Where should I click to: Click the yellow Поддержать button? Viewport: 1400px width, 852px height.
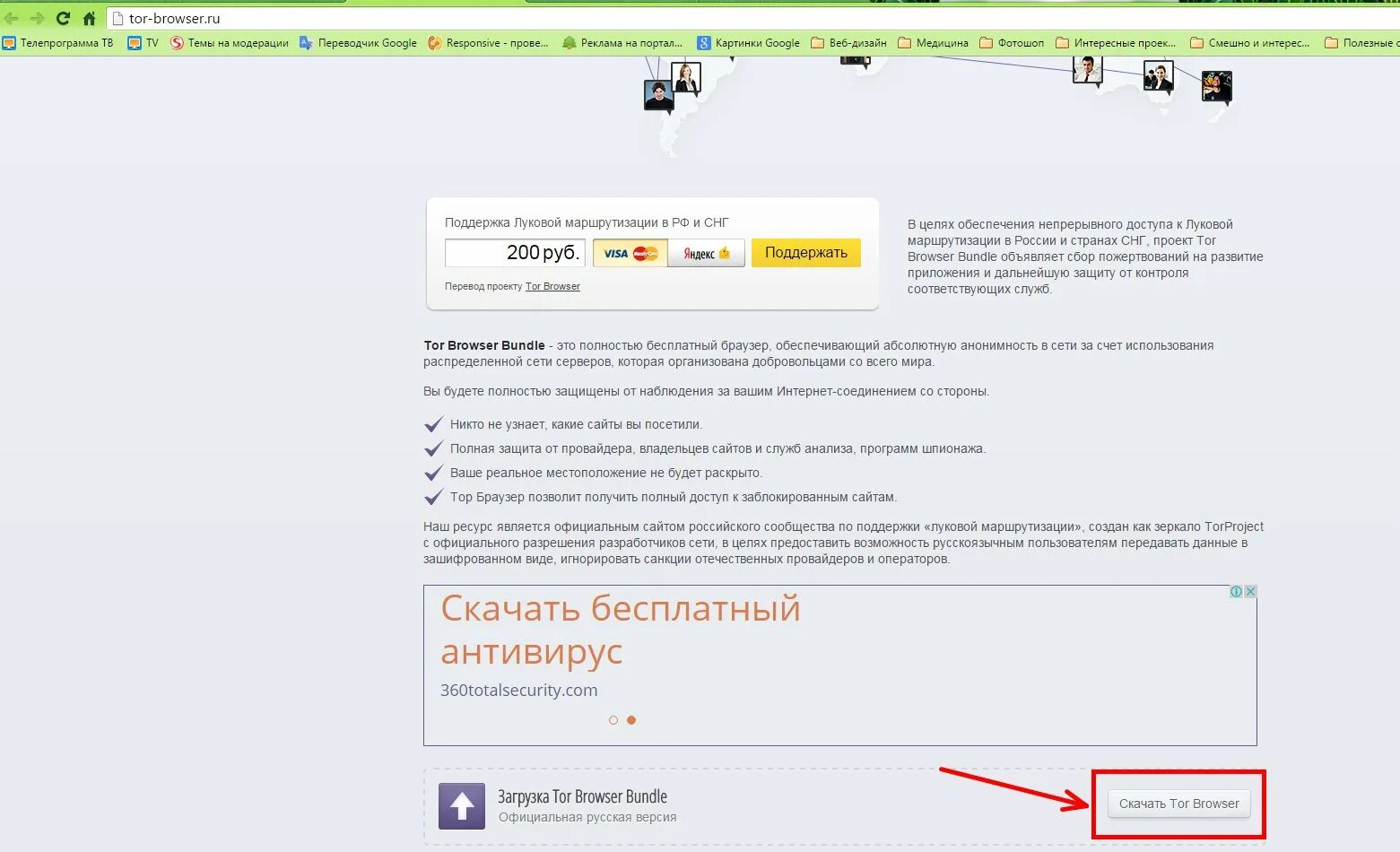point(806,253)
